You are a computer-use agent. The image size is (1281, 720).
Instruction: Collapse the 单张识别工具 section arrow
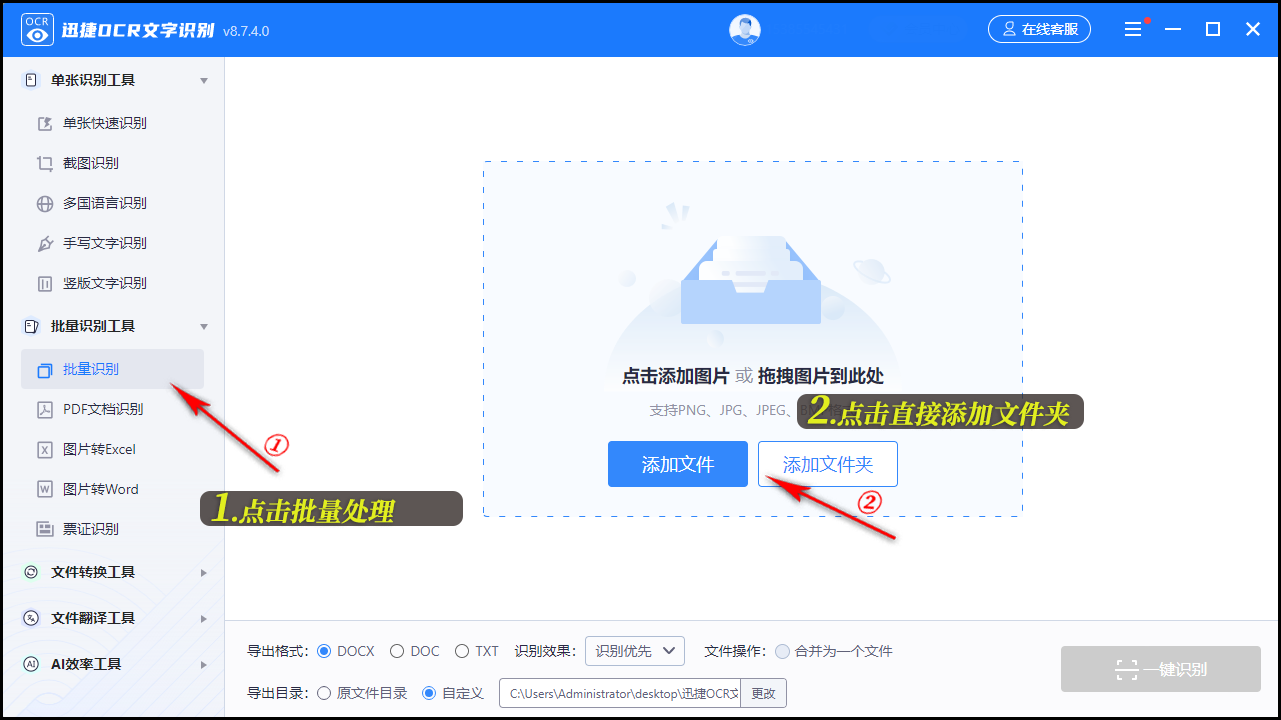(204, 80)
